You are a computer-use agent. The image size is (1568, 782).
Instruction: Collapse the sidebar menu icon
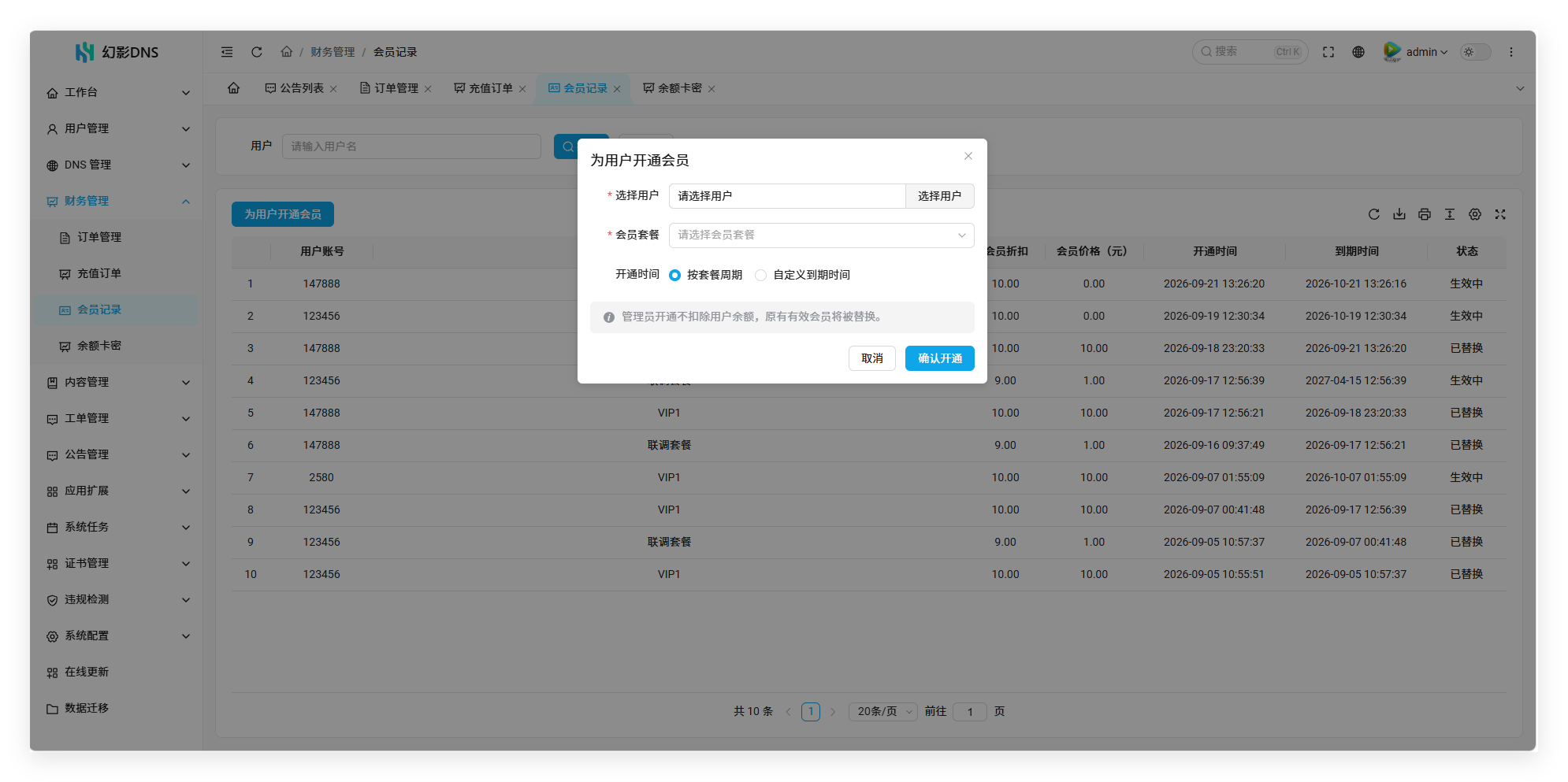point(227,52)
